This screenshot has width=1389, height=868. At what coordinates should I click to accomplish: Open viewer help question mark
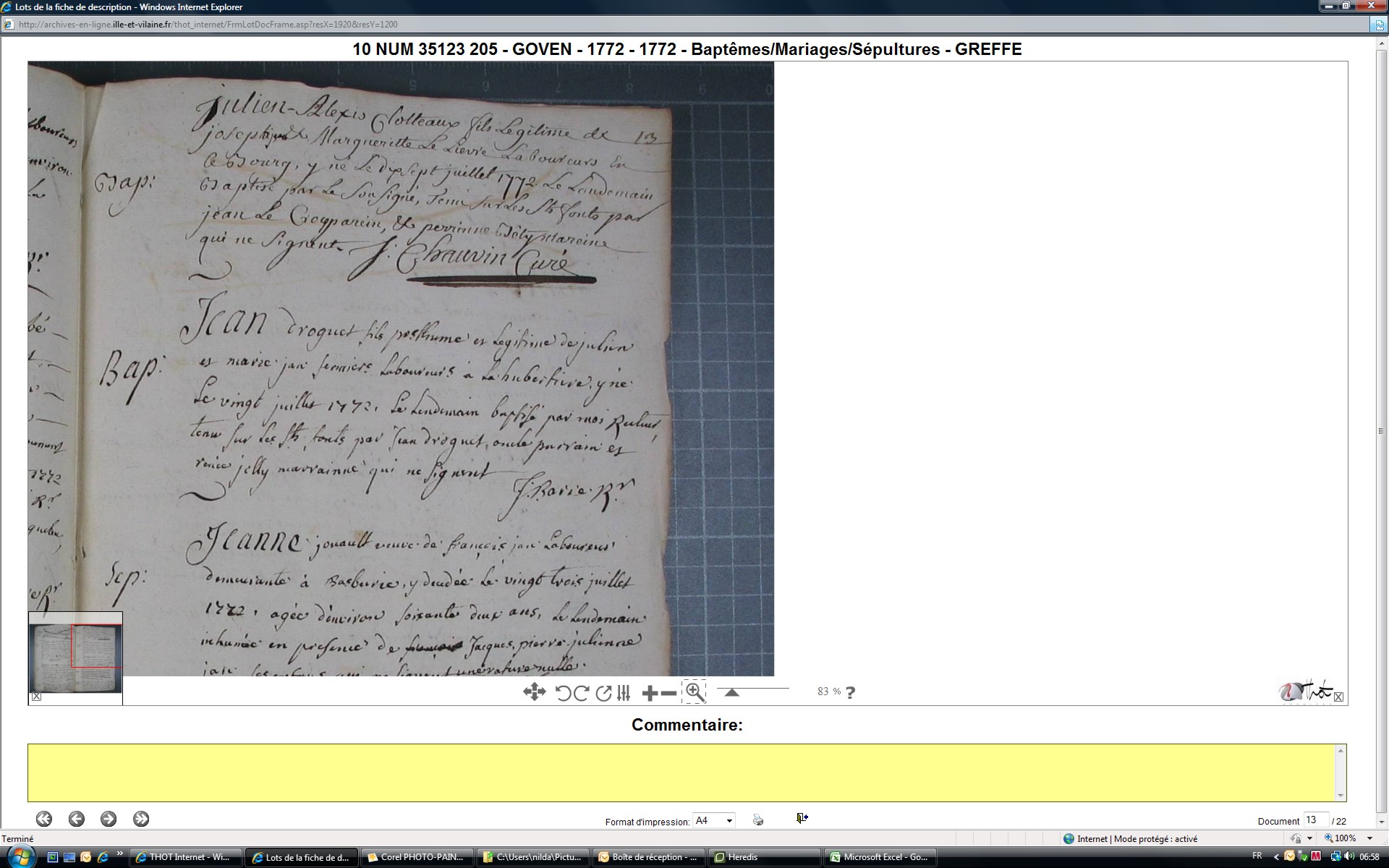tap(851, 692)
